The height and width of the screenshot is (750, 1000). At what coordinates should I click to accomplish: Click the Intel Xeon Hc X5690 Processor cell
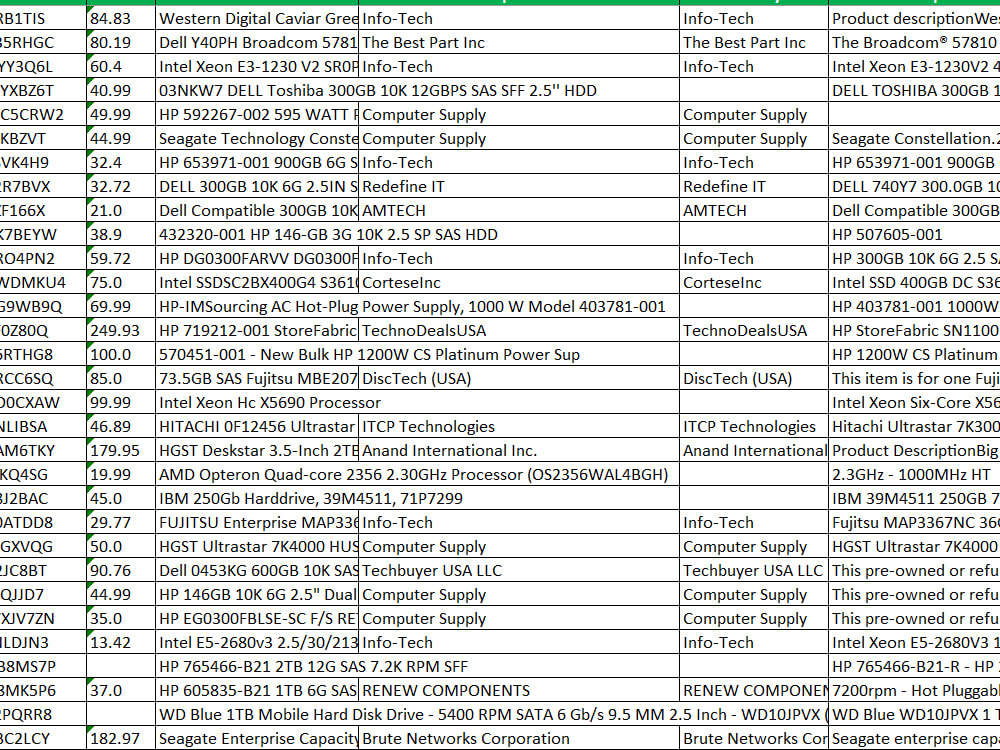(x=257, y=402)
